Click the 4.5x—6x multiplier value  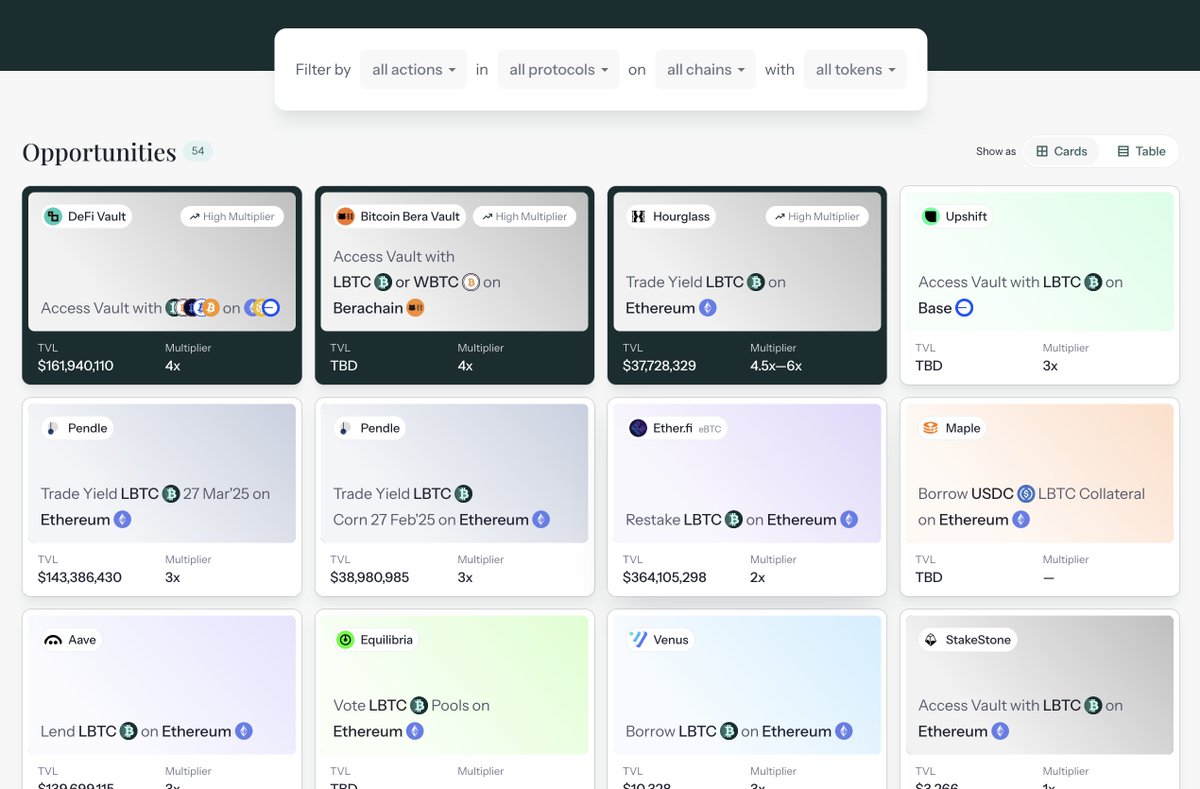776,366
